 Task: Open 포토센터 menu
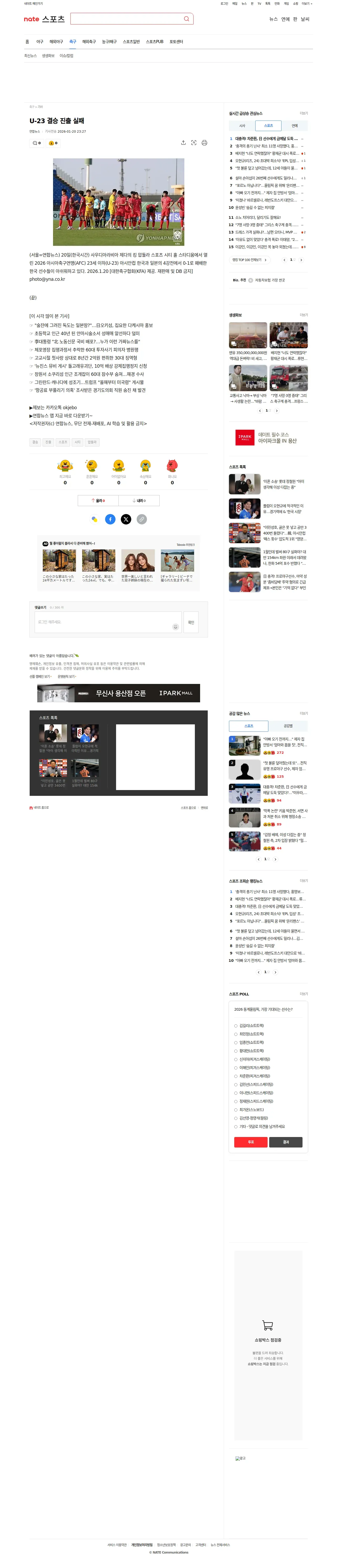coord(176,42)
